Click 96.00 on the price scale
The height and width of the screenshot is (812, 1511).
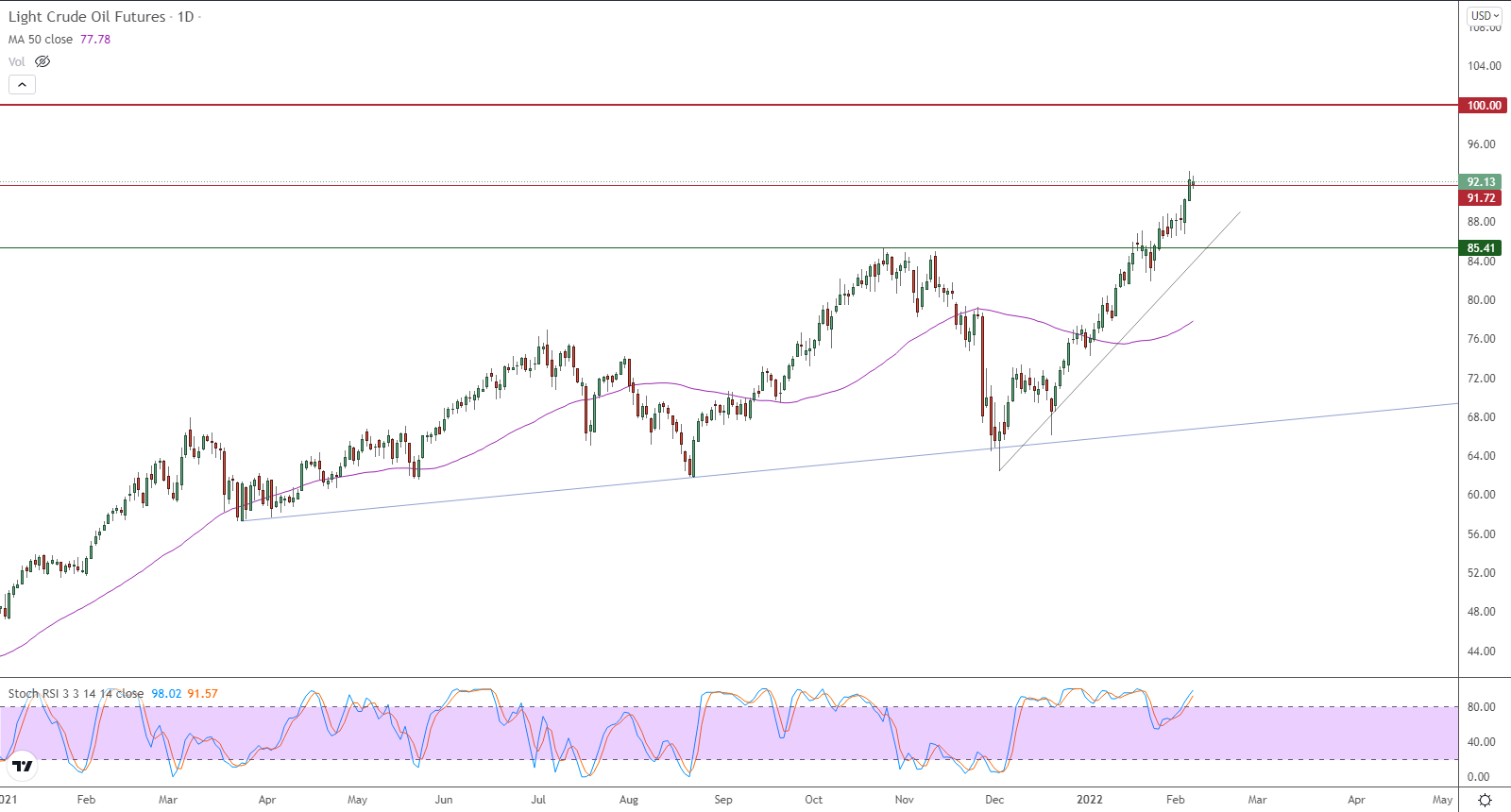click(x=1481, y=144)
